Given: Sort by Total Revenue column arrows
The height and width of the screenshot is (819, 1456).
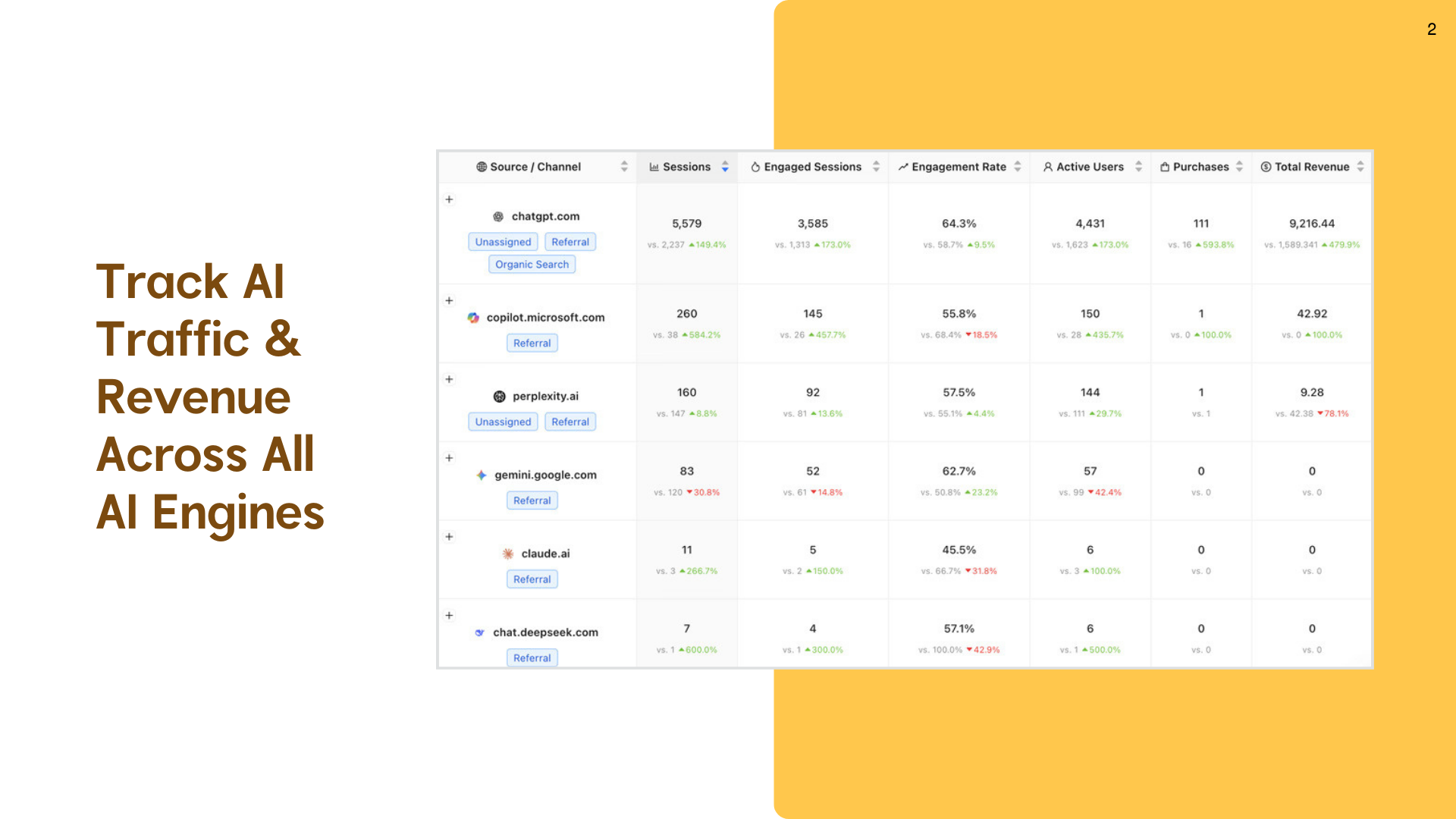Looking at the screenshot, I should point(1360,167).
